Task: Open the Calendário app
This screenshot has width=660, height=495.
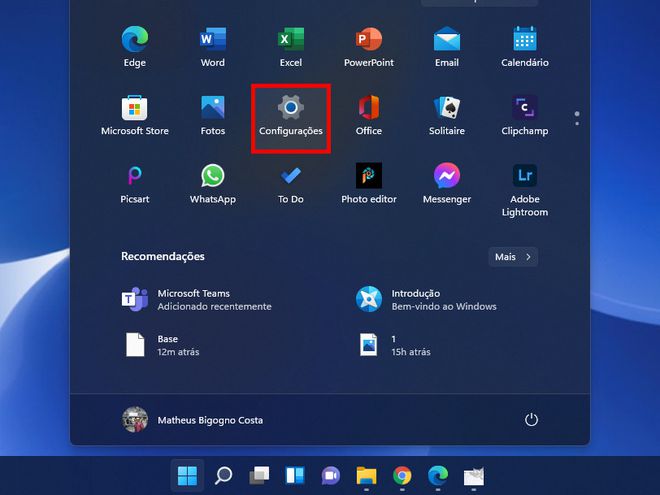Action: [x=525, y=46]
